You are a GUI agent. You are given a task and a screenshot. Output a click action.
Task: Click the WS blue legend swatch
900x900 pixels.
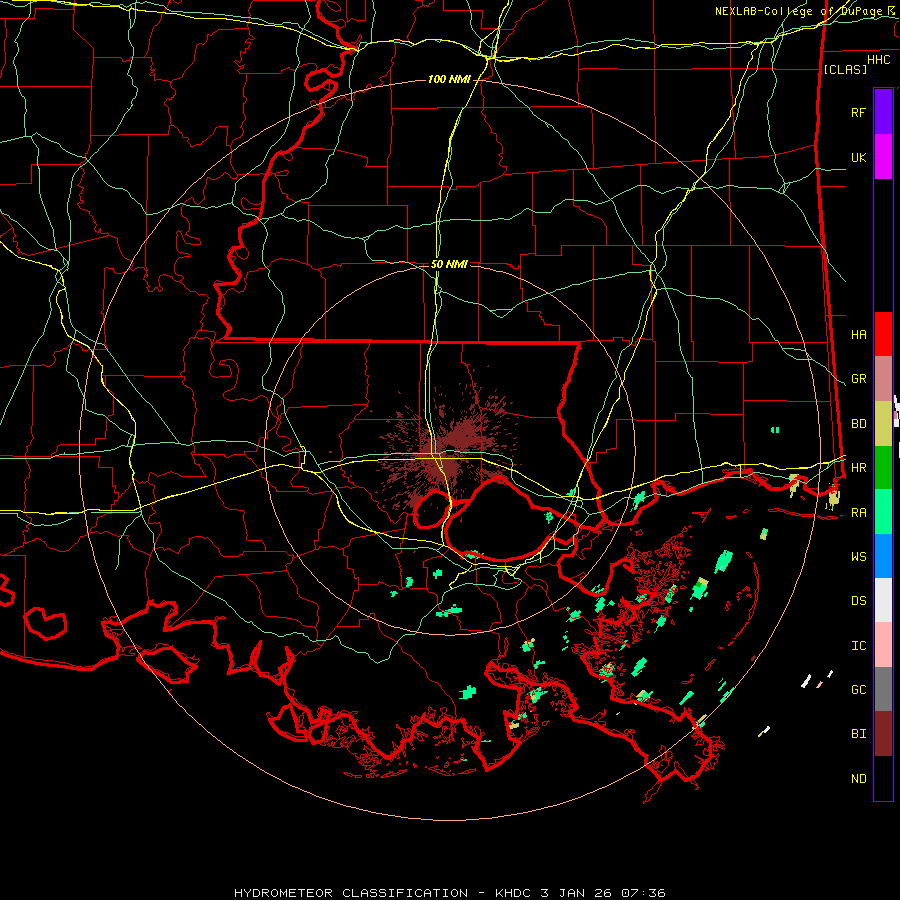(x=883, y=556)
